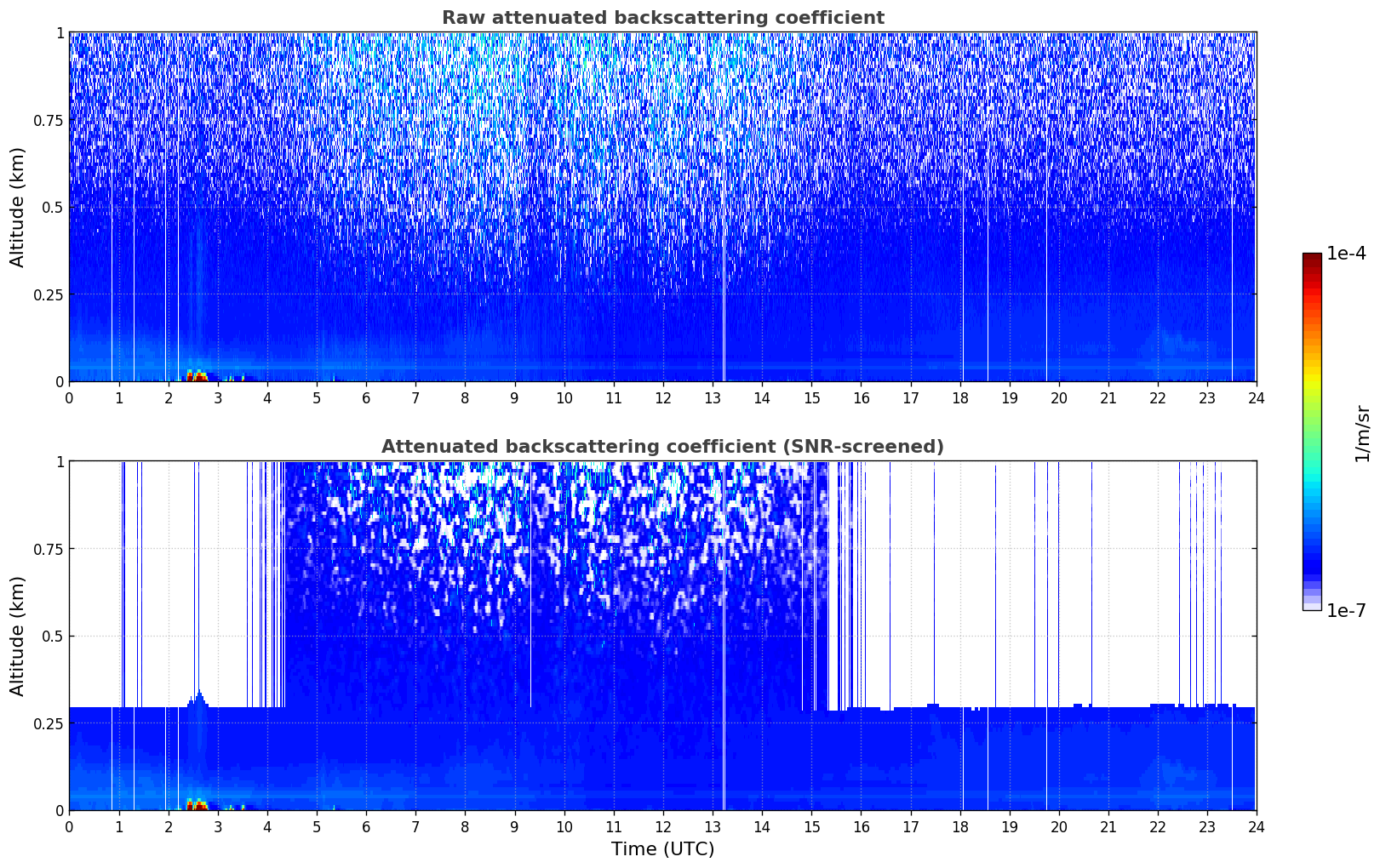The image size is (1380, 868).
Task: Click hour 17 tick label under the SNR-screened plot
Action: (910, 826)
